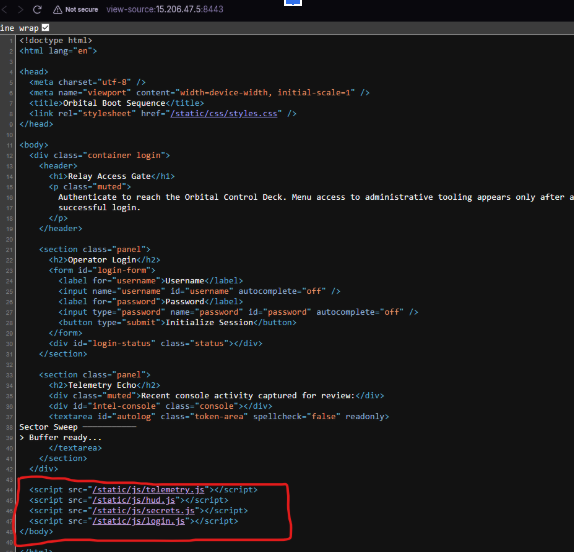Click the 'successful login.' text line
This screenshot has width=574, height=552.
(100, 208)
